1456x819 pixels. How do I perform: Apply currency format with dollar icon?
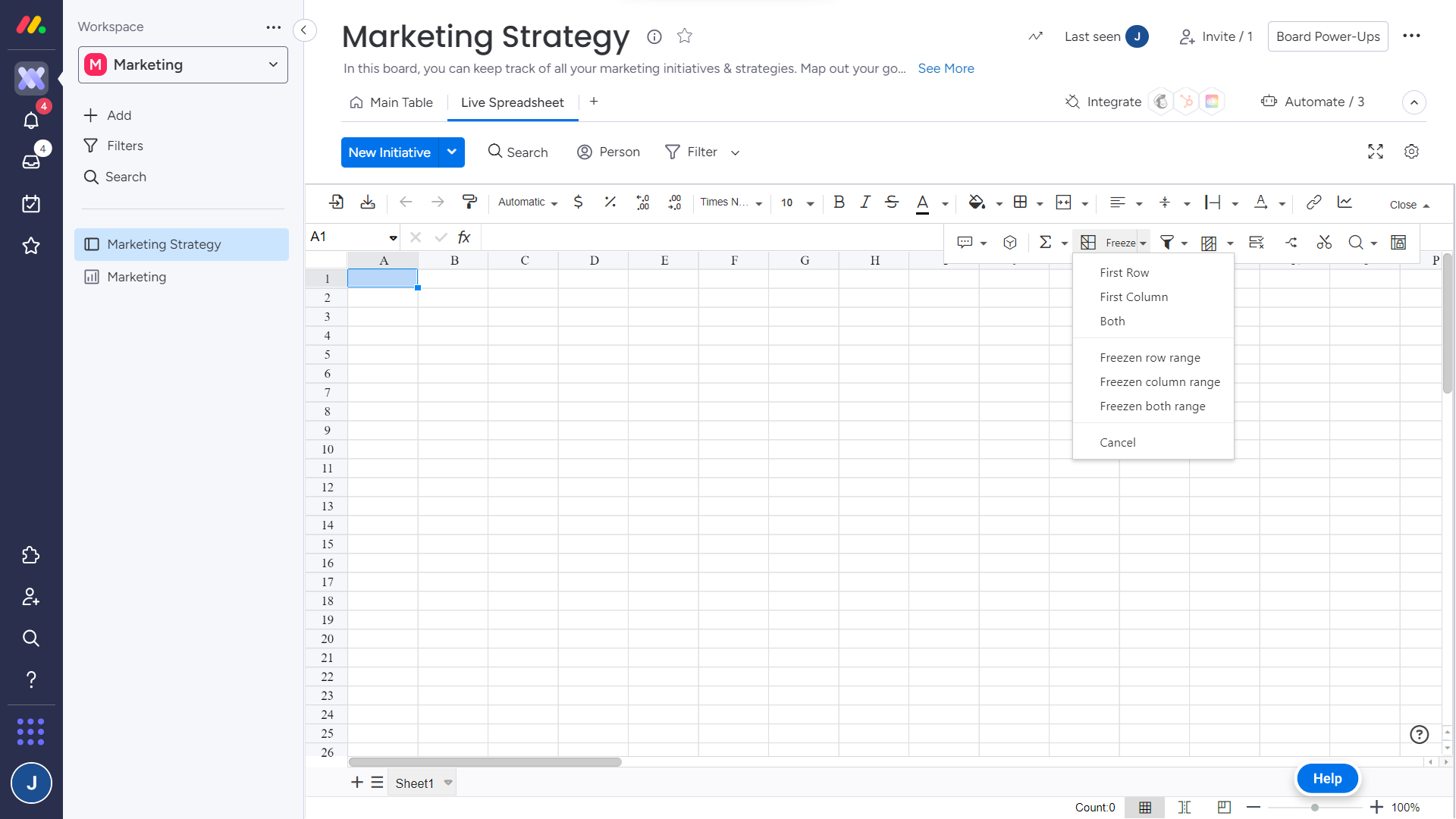[578, 202]
